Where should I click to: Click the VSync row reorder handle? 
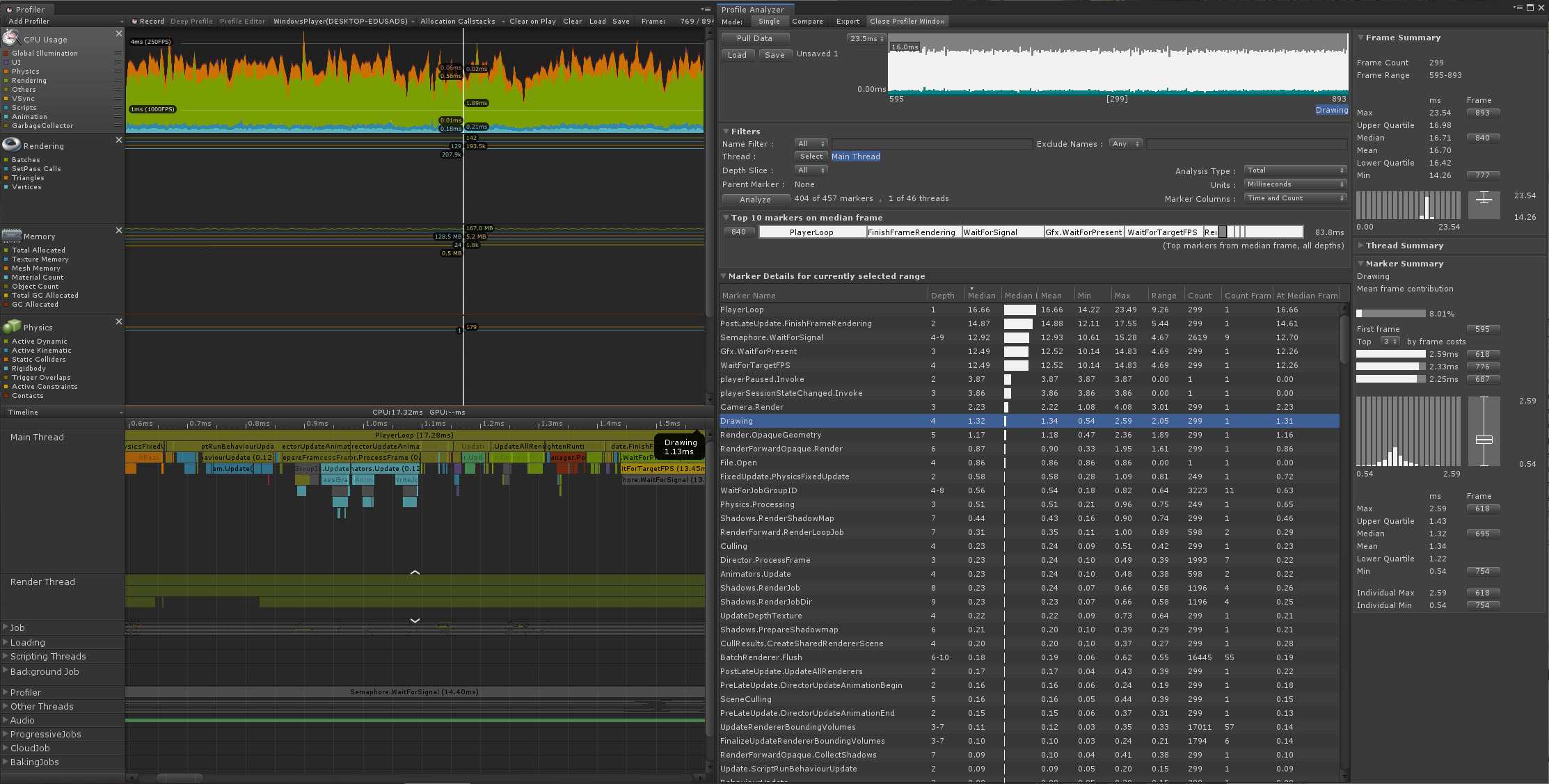(x=118, y=98)
